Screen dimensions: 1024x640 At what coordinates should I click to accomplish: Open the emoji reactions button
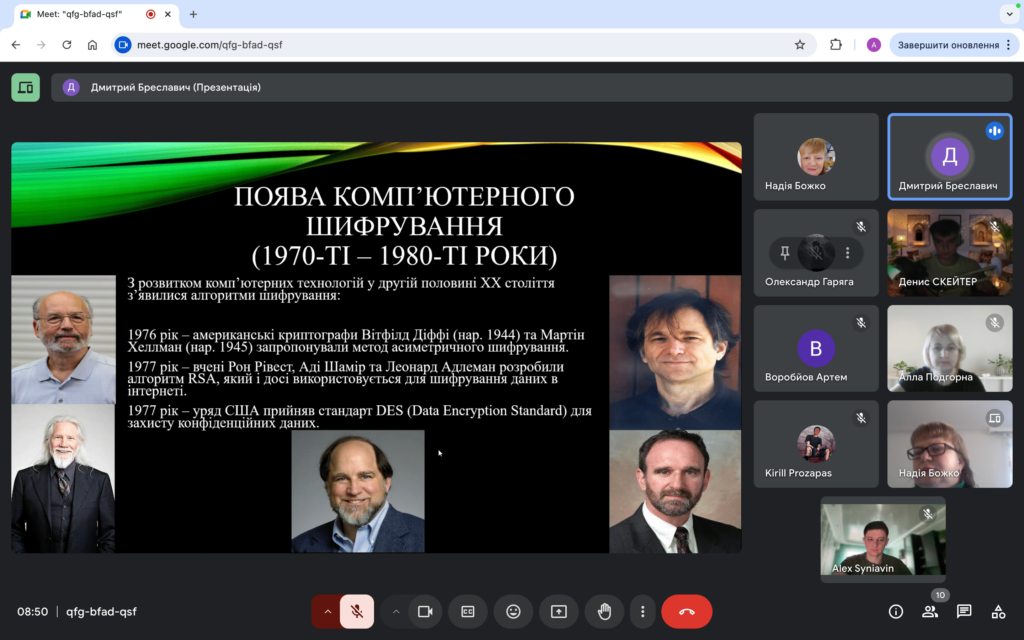[x=513, y=611]
